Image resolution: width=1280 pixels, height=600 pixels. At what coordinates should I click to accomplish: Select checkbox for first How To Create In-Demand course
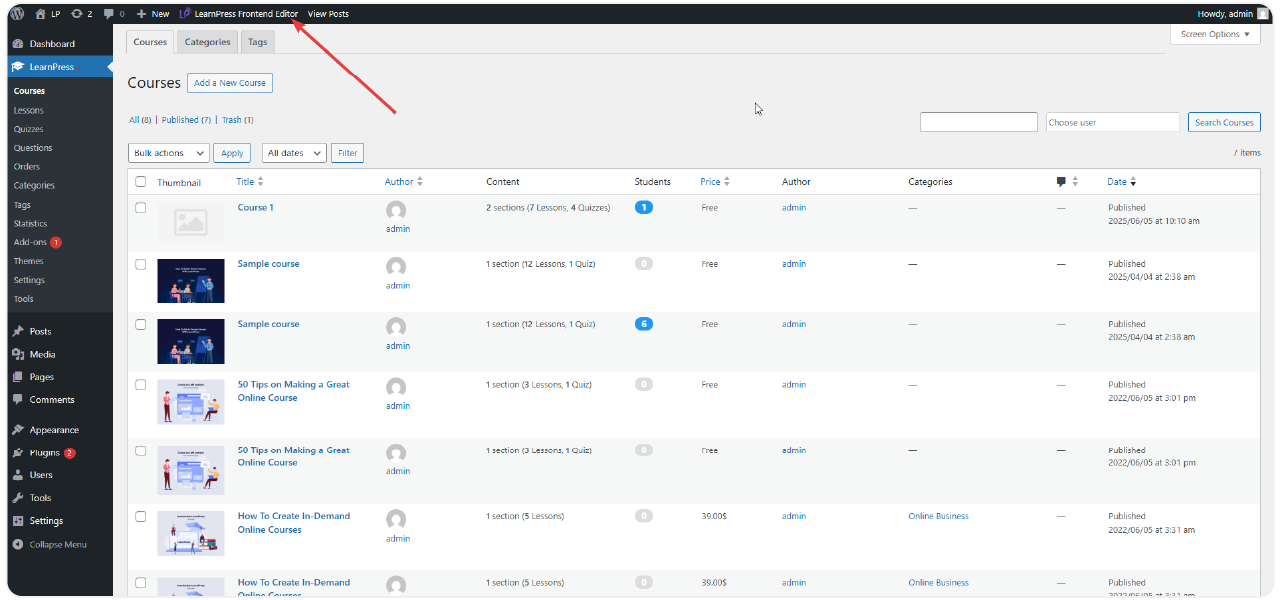(x=141, y=517)
